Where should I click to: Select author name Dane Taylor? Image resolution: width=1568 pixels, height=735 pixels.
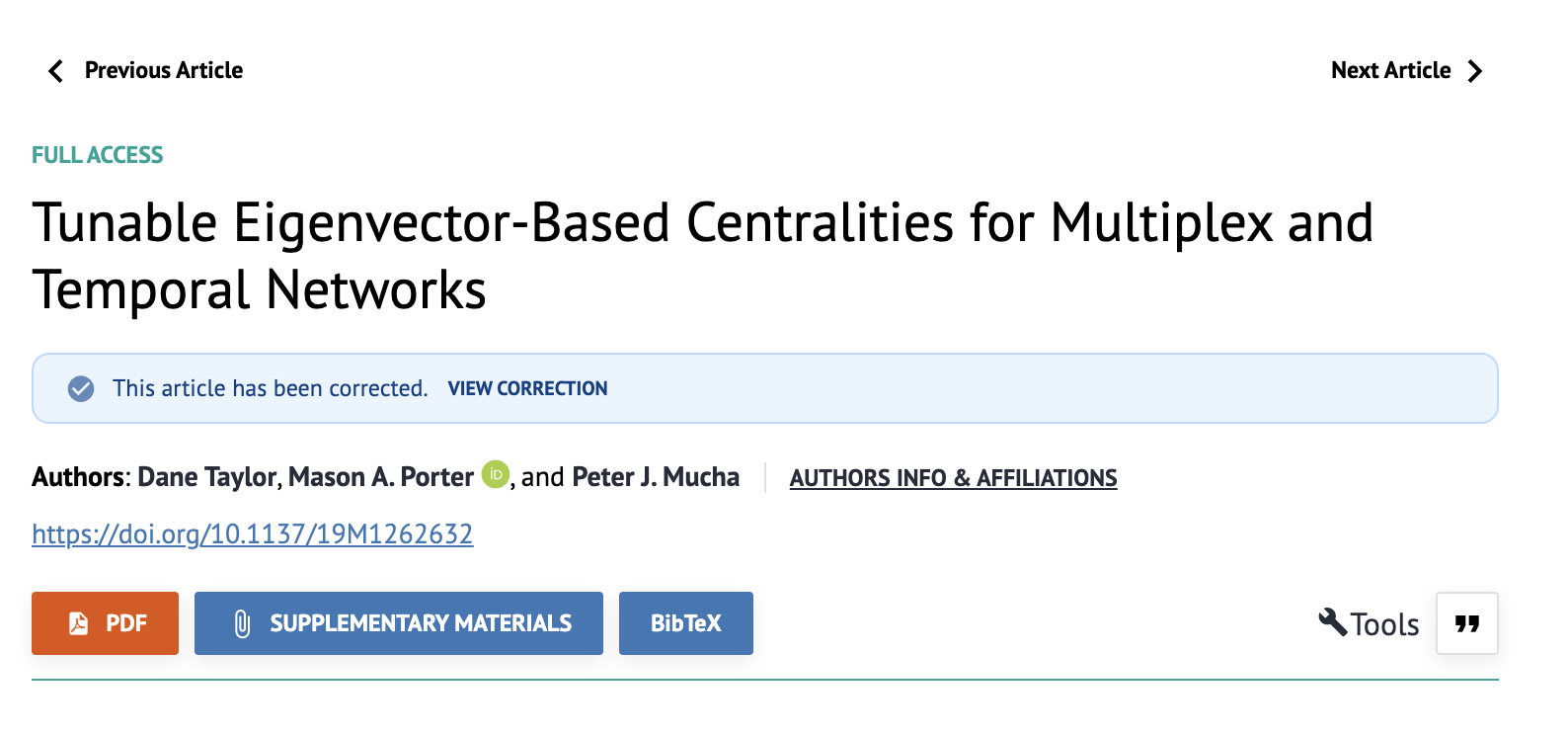point(207,477)
